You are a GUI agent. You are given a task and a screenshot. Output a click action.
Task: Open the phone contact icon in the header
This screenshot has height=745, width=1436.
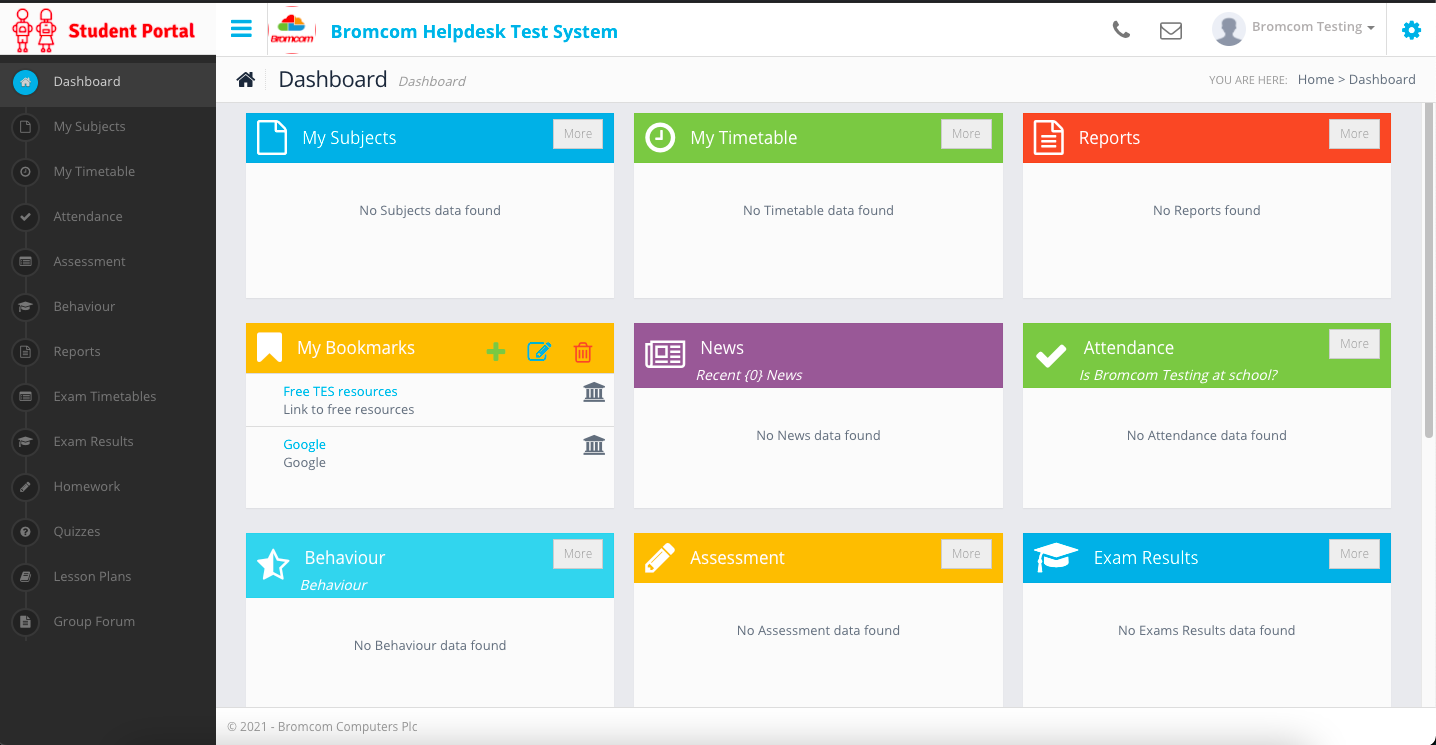pos(1121,30)
